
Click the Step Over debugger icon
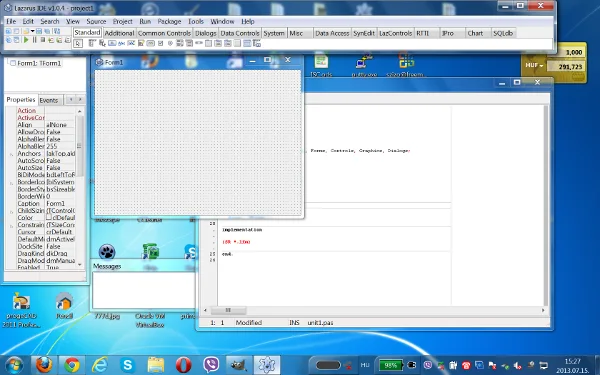coord(59,40)
